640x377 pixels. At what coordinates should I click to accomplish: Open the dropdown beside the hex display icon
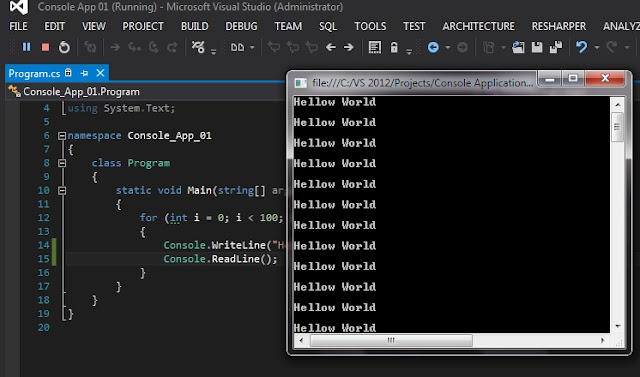252,47
